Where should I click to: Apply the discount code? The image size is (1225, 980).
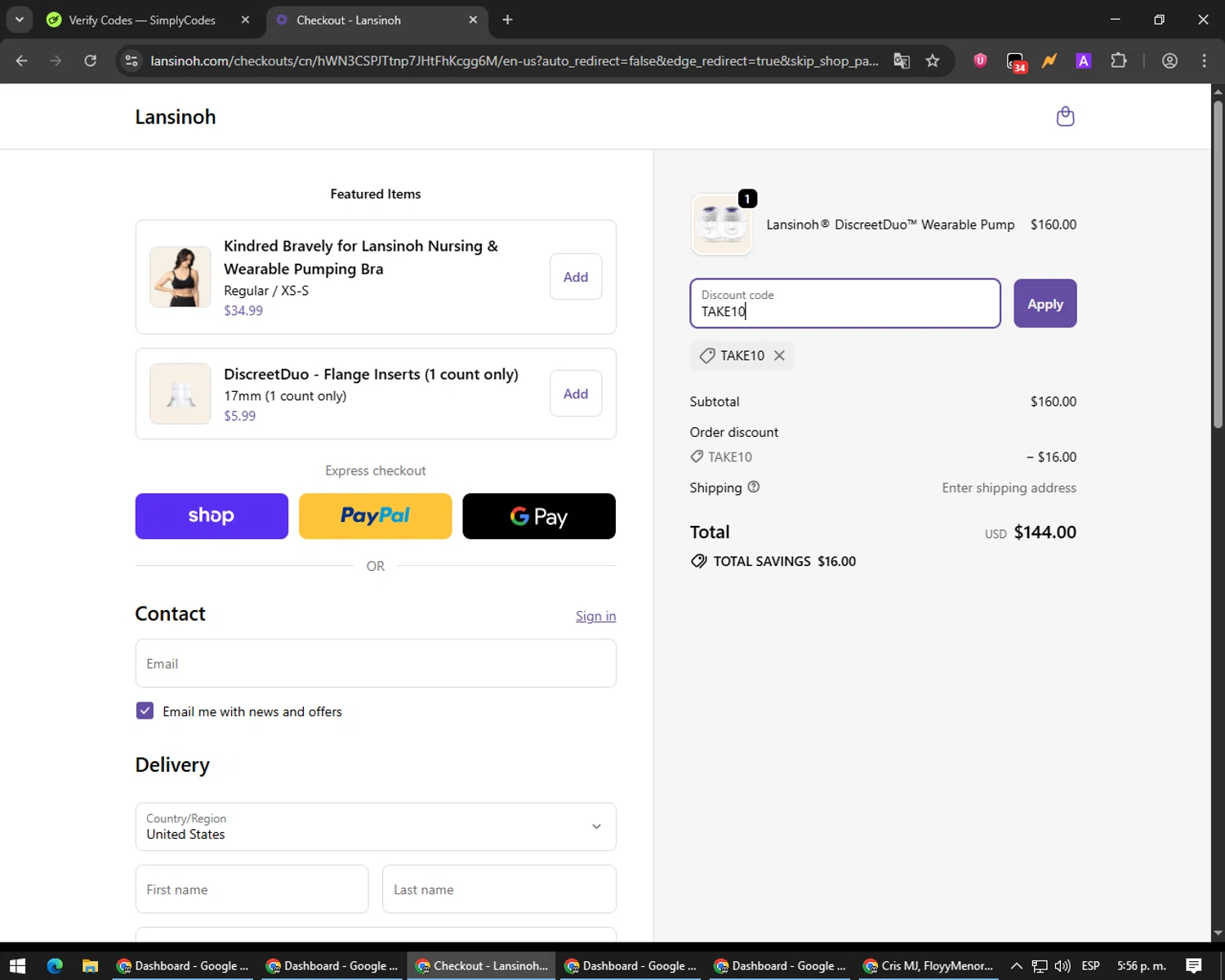(1045, 304)
